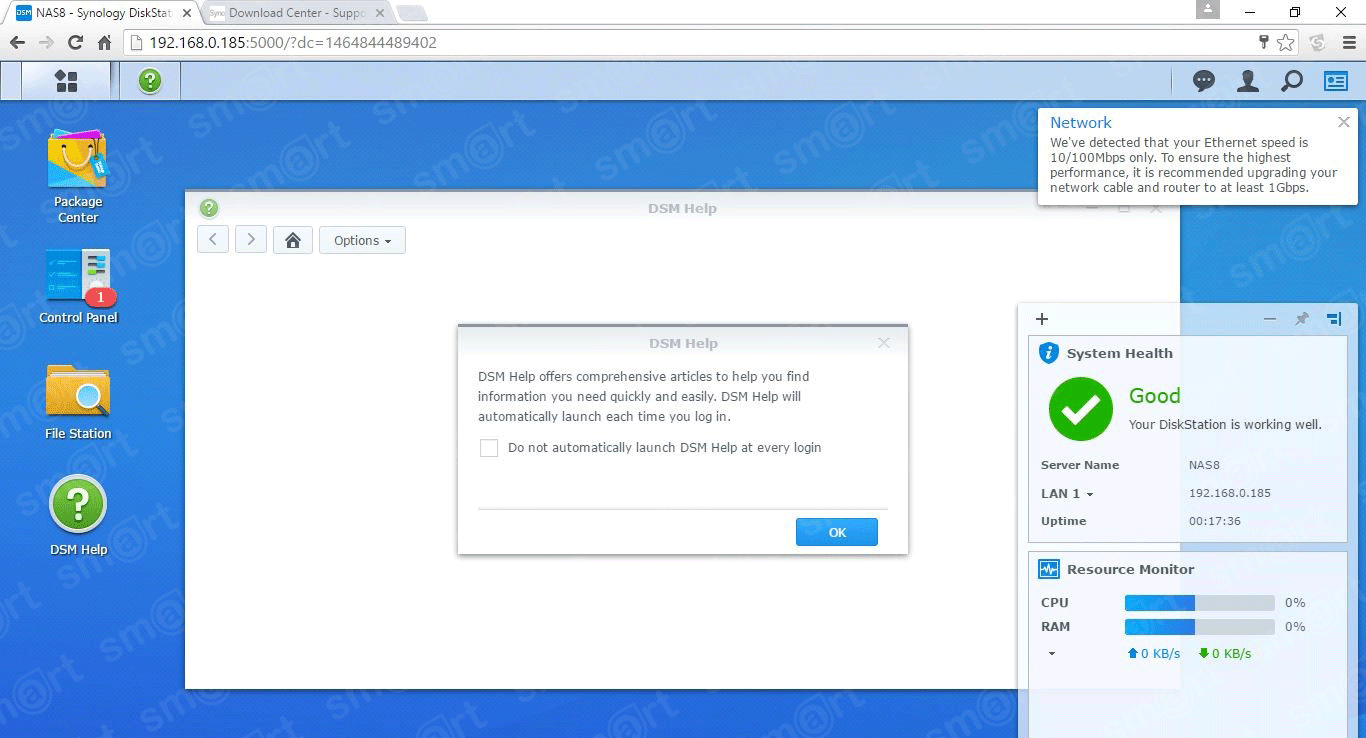This screenshot has width=1366, height=738.
Task: Minimize the widget panel
Action: (x=1270, y=319)
